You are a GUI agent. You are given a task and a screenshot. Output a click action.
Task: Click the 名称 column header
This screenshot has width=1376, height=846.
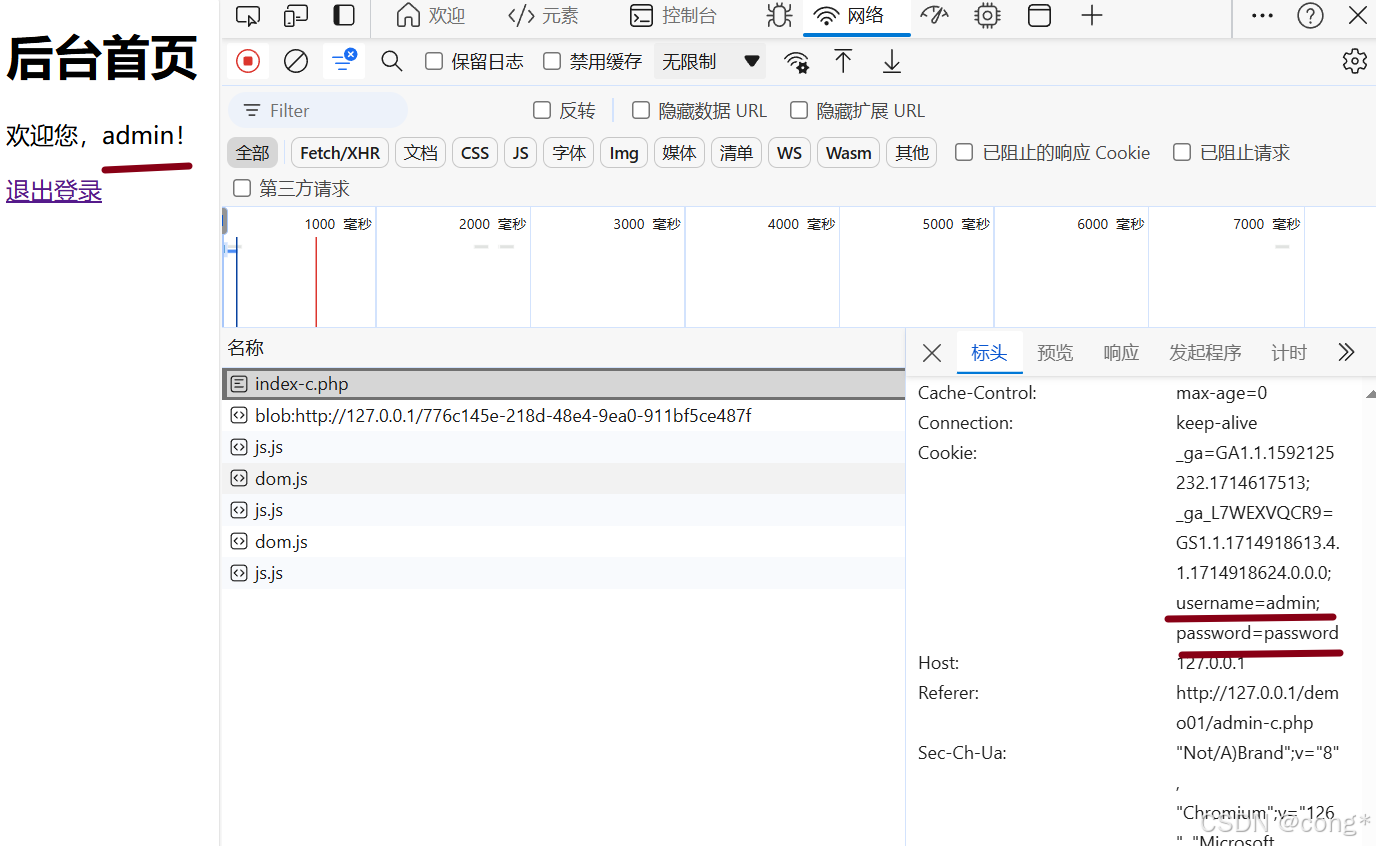click(x=245, y=348)
